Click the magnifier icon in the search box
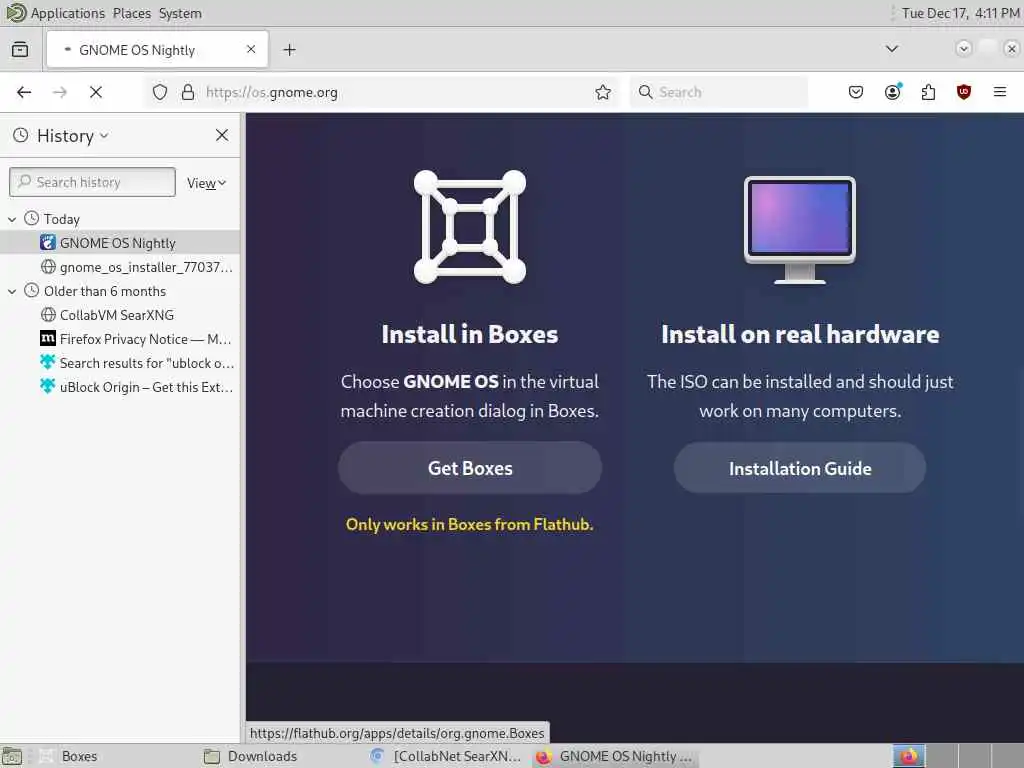Screen dimensions: 1024x768 click(x=645, y=92)
